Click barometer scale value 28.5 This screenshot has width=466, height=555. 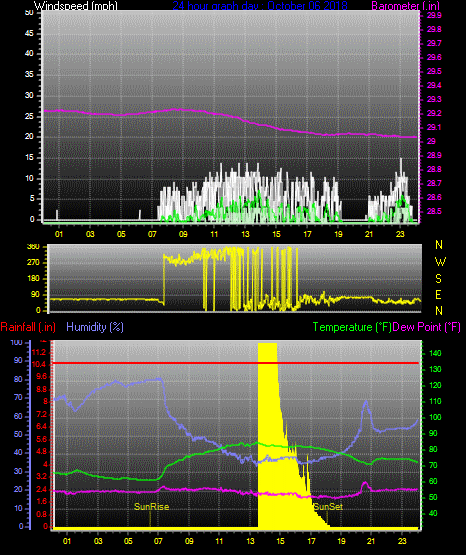(x=434, y=211)
